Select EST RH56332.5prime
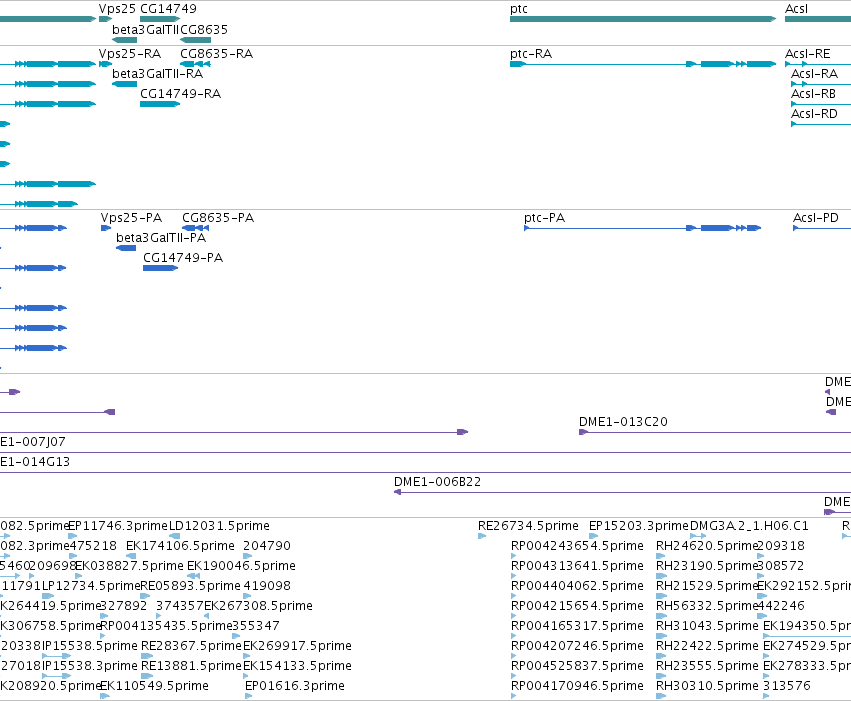This screenshot has height=701, width=851. 707,606
